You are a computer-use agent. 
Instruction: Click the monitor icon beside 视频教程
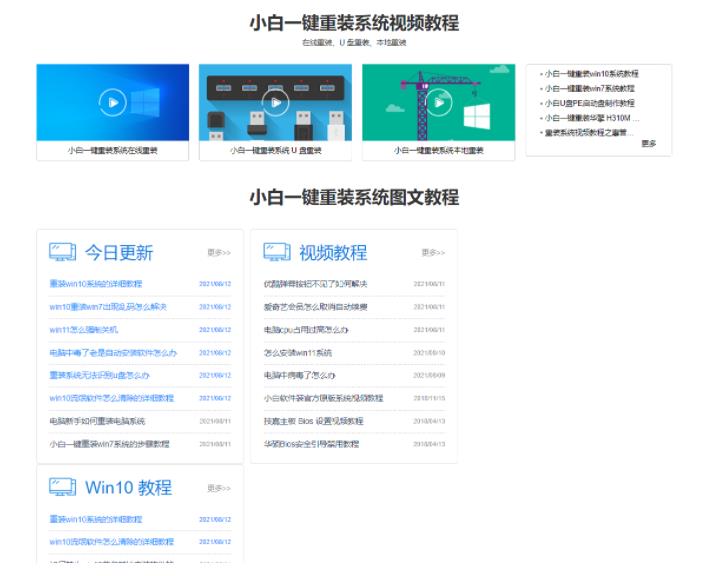point(276,252)
